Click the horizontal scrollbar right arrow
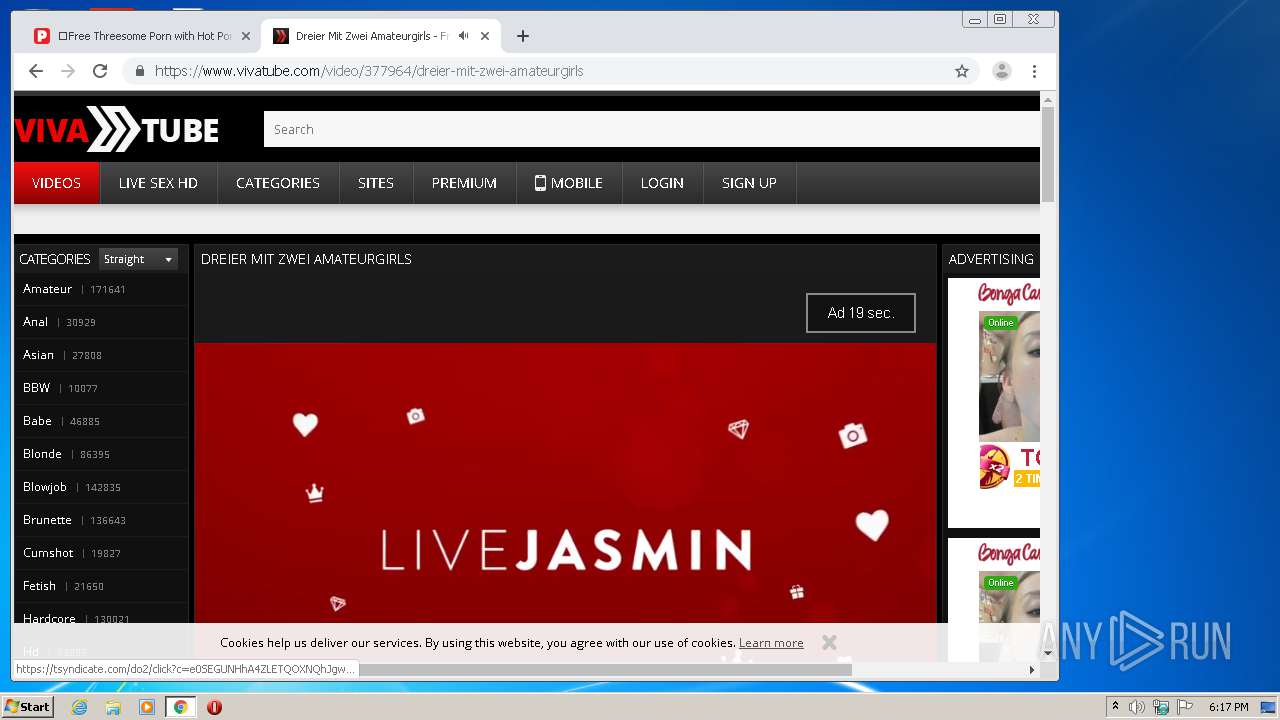1280x720 pixels. point(1032,670)
